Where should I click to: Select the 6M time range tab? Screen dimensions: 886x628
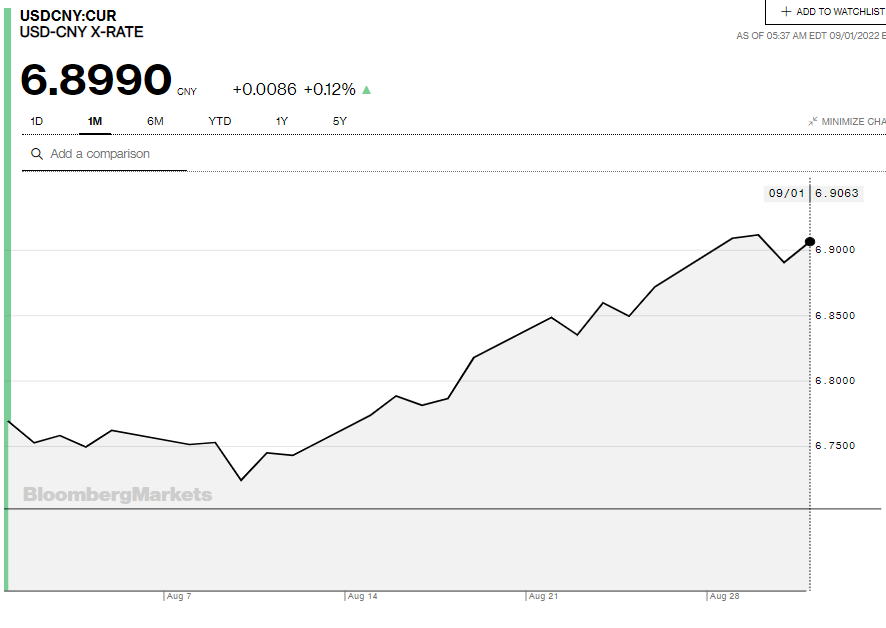[x=155, y=121]
